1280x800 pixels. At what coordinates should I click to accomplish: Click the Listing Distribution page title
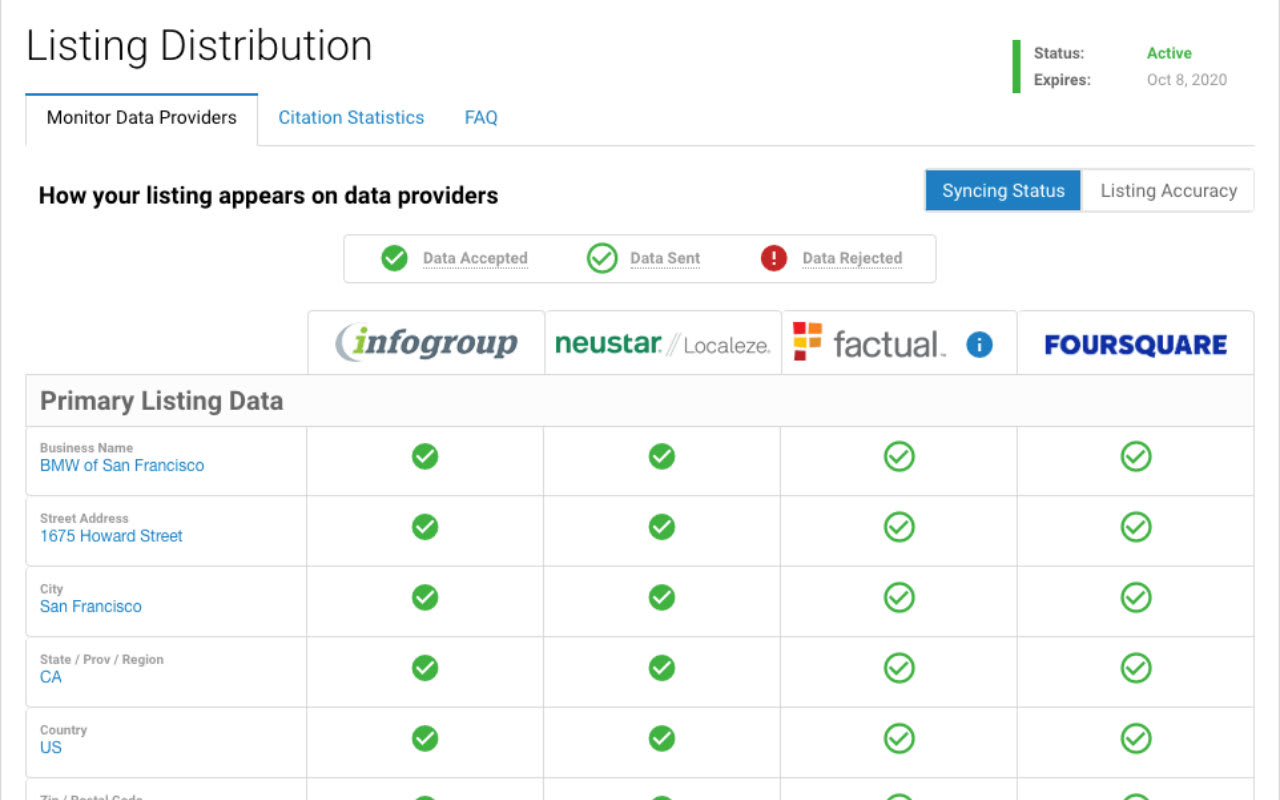click(x=199, y=46)
